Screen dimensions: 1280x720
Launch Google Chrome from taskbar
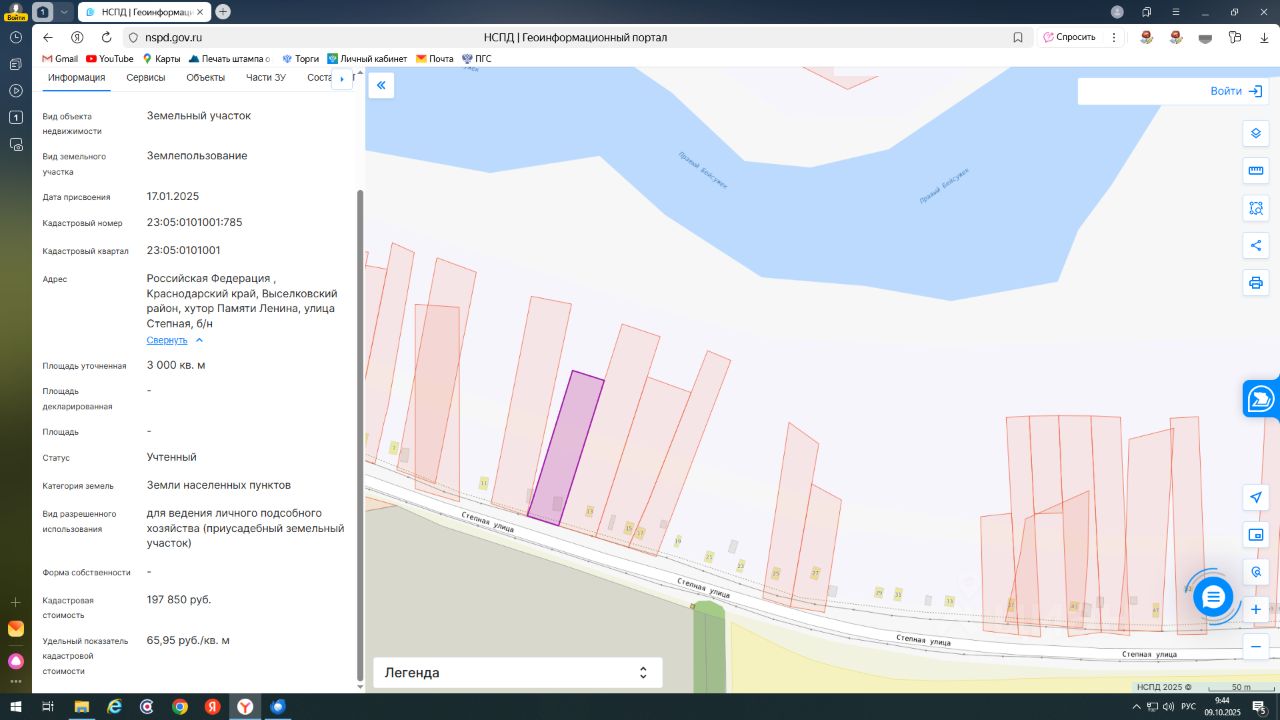(180, 707)
